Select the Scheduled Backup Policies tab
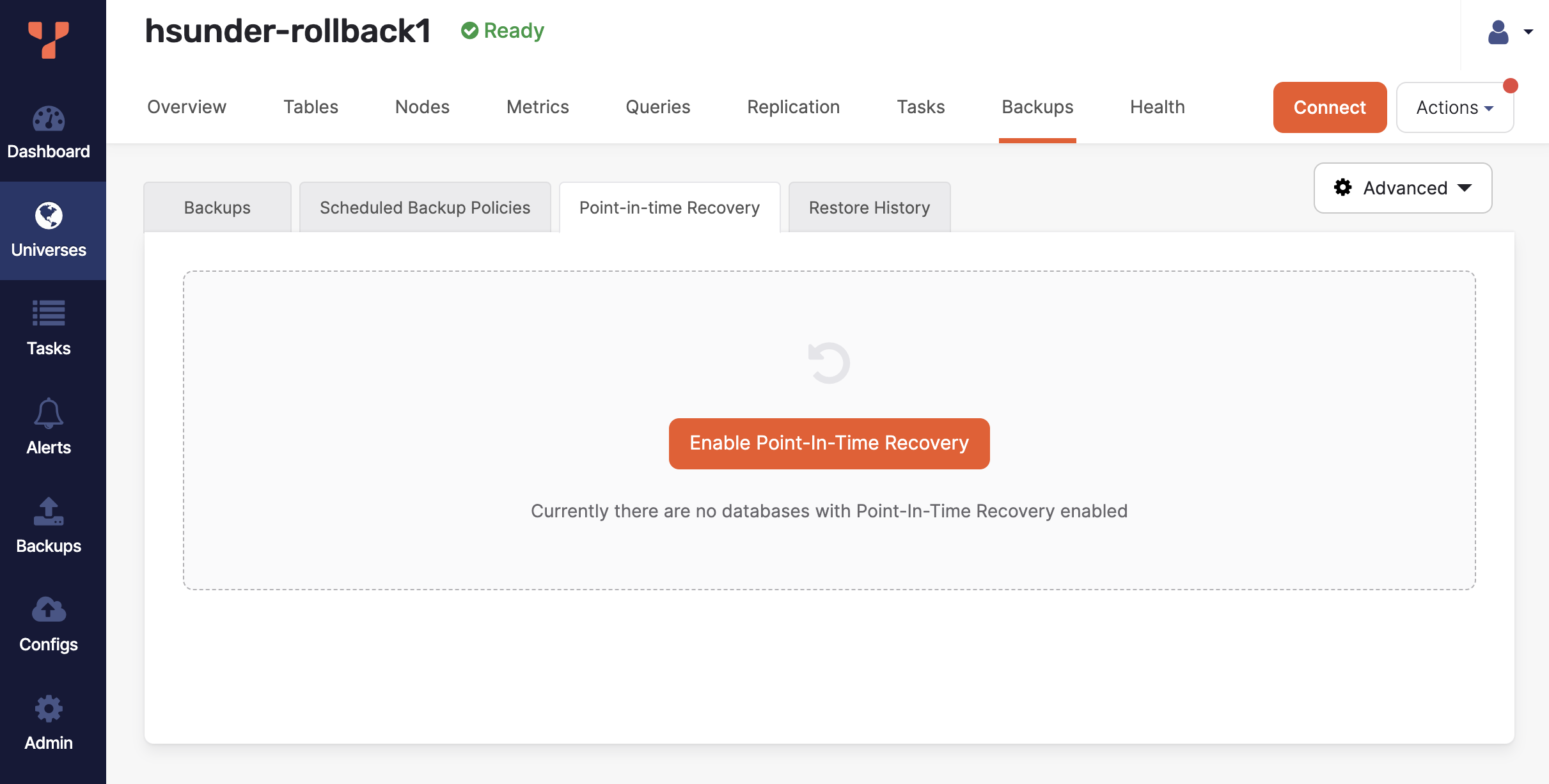The height and width of the screenshot is (784, 1549). 424,207
